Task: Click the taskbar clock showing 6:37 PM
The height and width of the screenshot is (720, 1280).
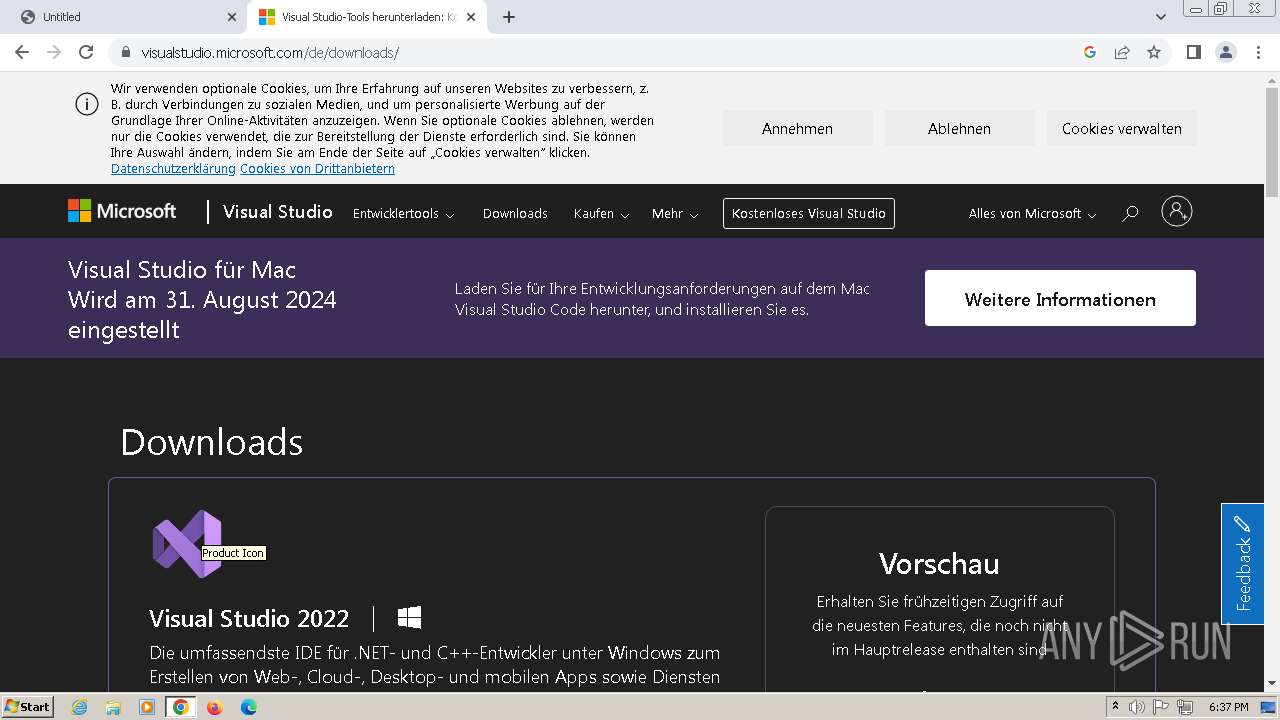Action: [1228, 707]
